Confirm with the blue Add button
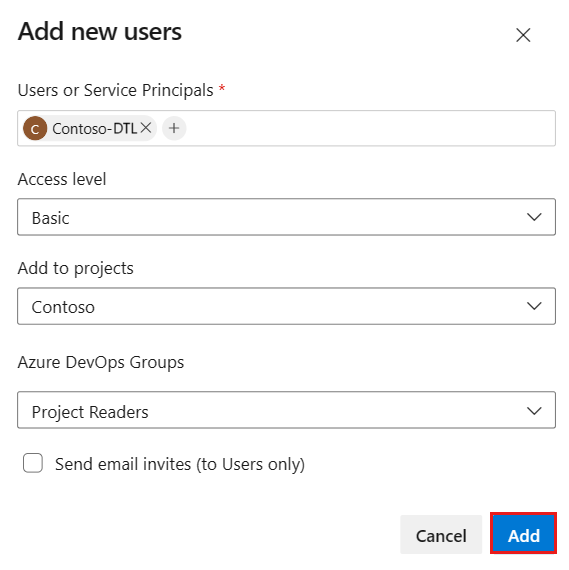 (523, 534)
